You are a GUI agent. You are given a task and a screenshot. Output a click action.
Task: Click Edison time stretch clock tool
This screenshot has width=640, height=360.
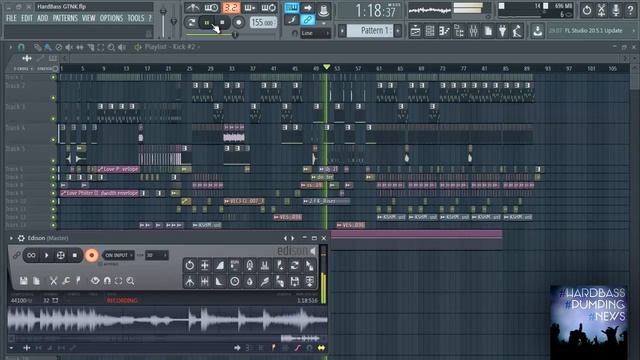click(235, 281)
